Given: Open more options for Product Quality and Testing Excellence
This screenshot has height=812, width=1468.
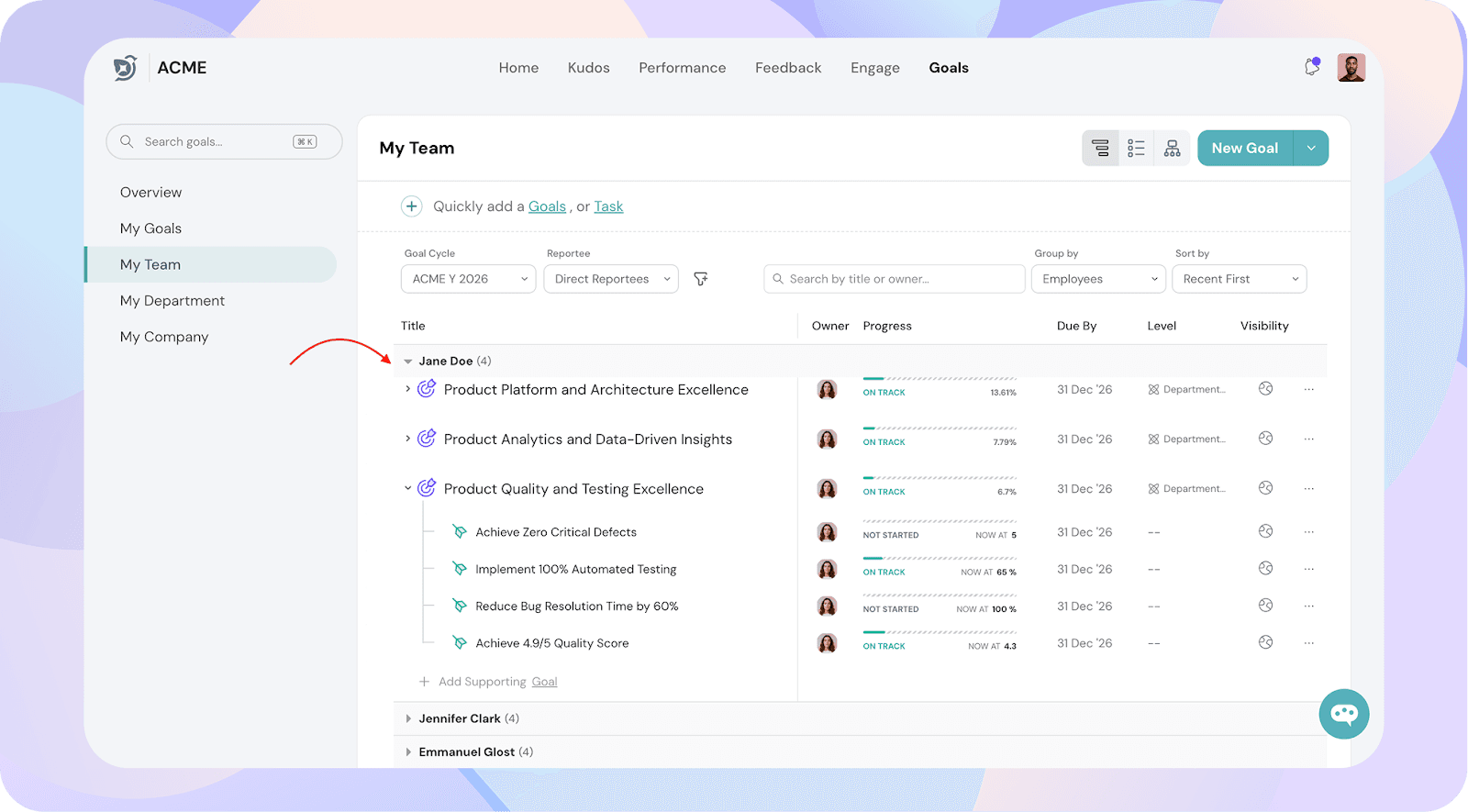Looking at the screenshot, I should tap(1309, 488).
